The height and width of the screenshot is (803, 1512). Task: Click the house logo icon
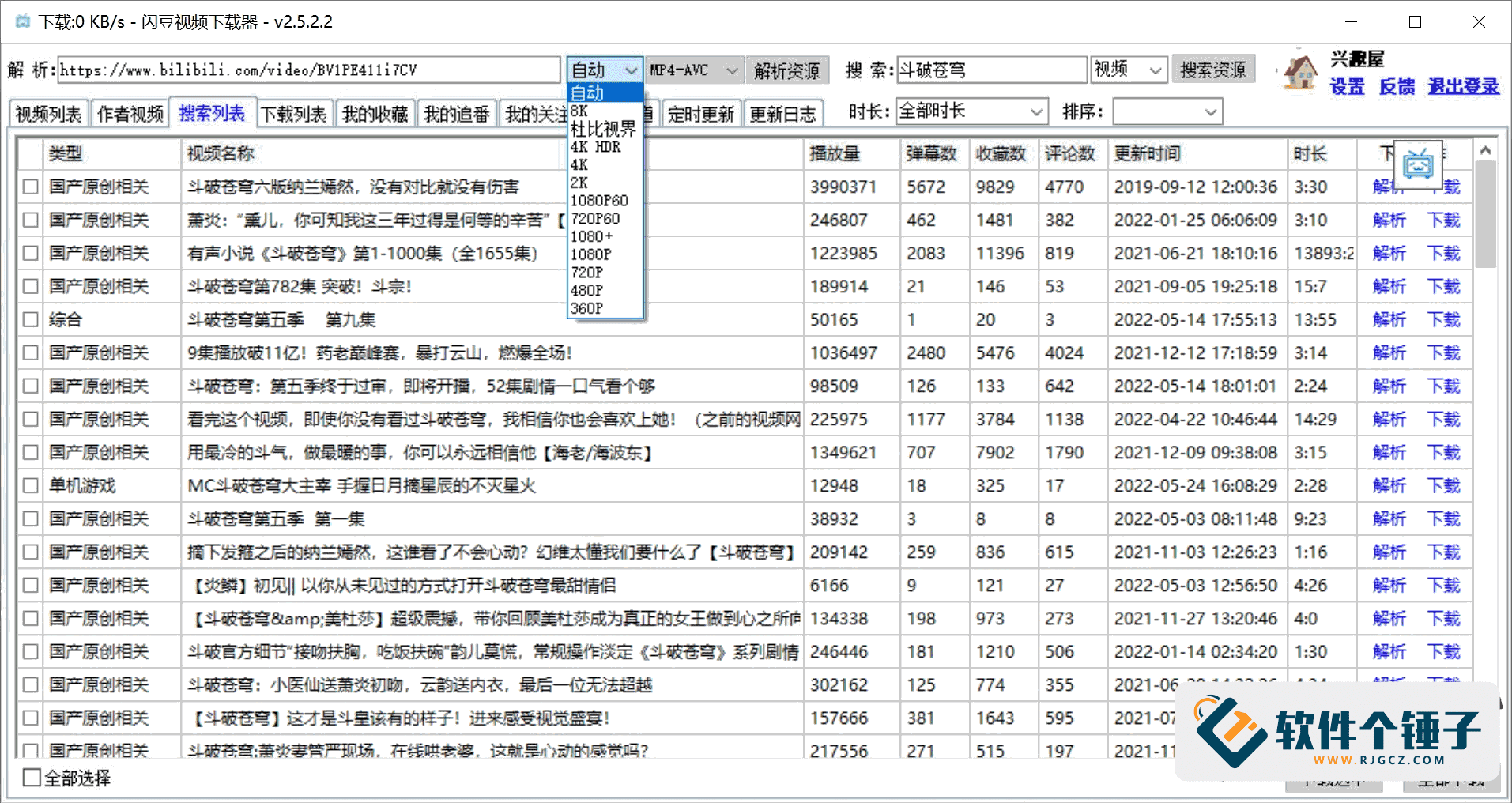tap(1300, 71)
